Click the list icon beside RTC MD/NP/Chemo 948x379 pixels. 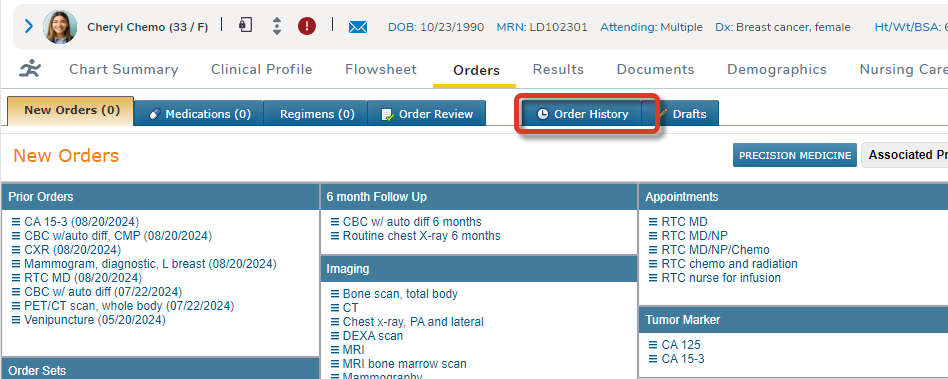(652, 250)
